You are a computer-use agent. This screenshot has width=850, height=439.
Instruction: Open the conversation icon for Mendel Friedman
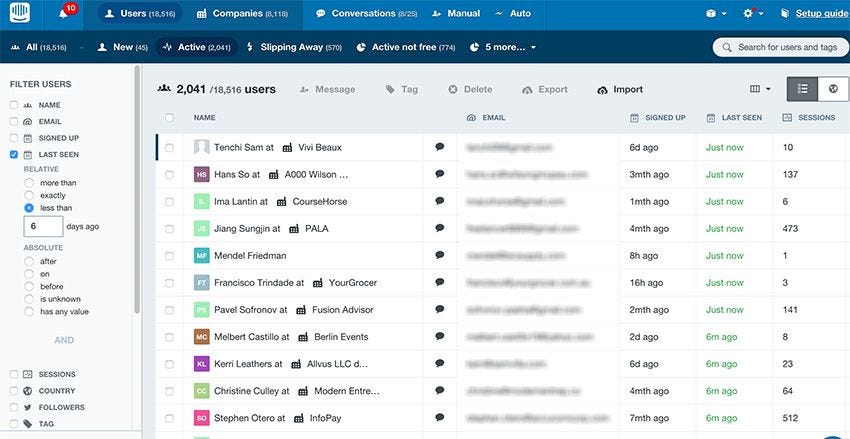[x=440, y=255]
